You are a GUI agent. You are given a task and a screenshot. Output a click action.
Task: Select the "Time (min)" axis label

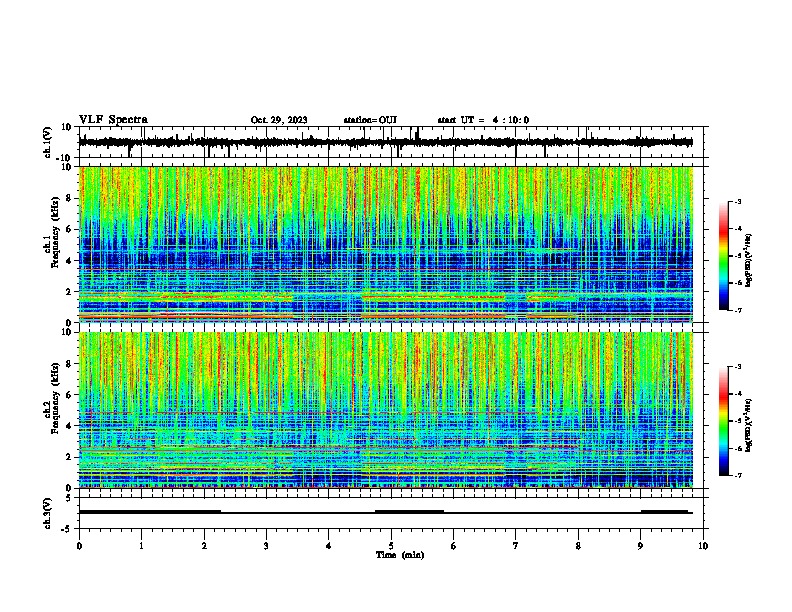[400, 555]
